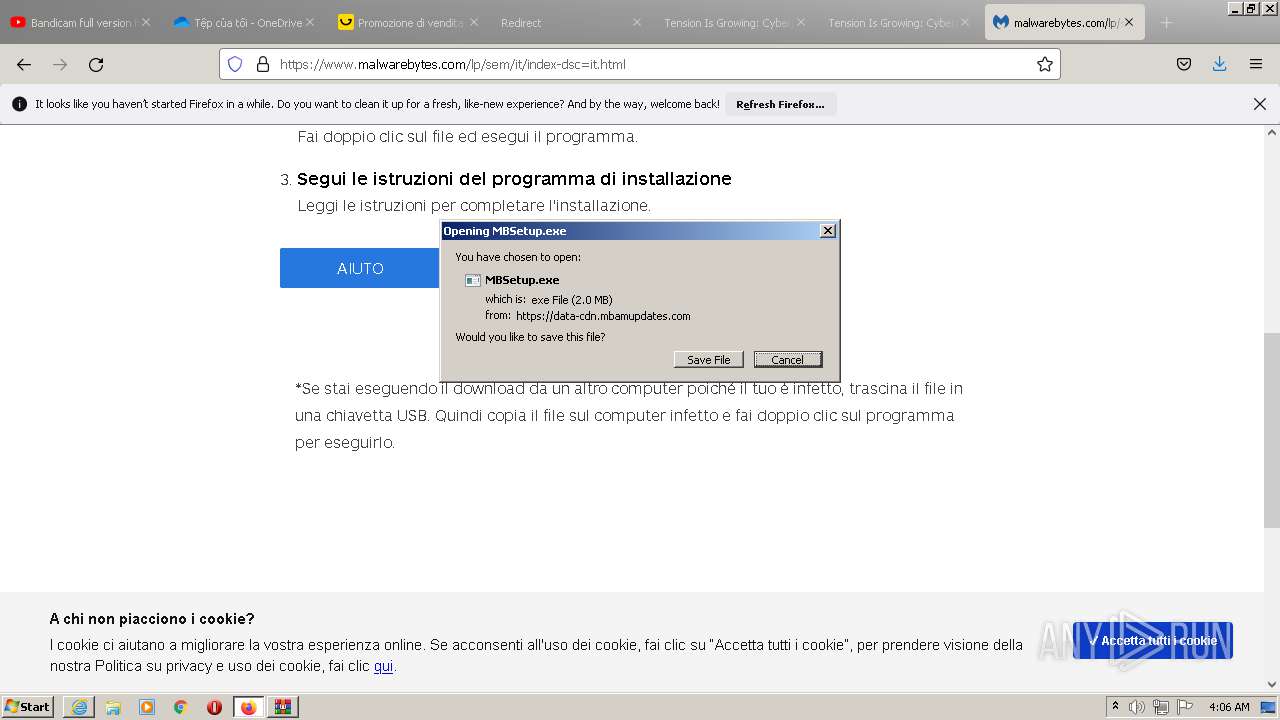Click Save File in the dialog
The height and width of the screenshot is (720, 1280).
point(708,360)
